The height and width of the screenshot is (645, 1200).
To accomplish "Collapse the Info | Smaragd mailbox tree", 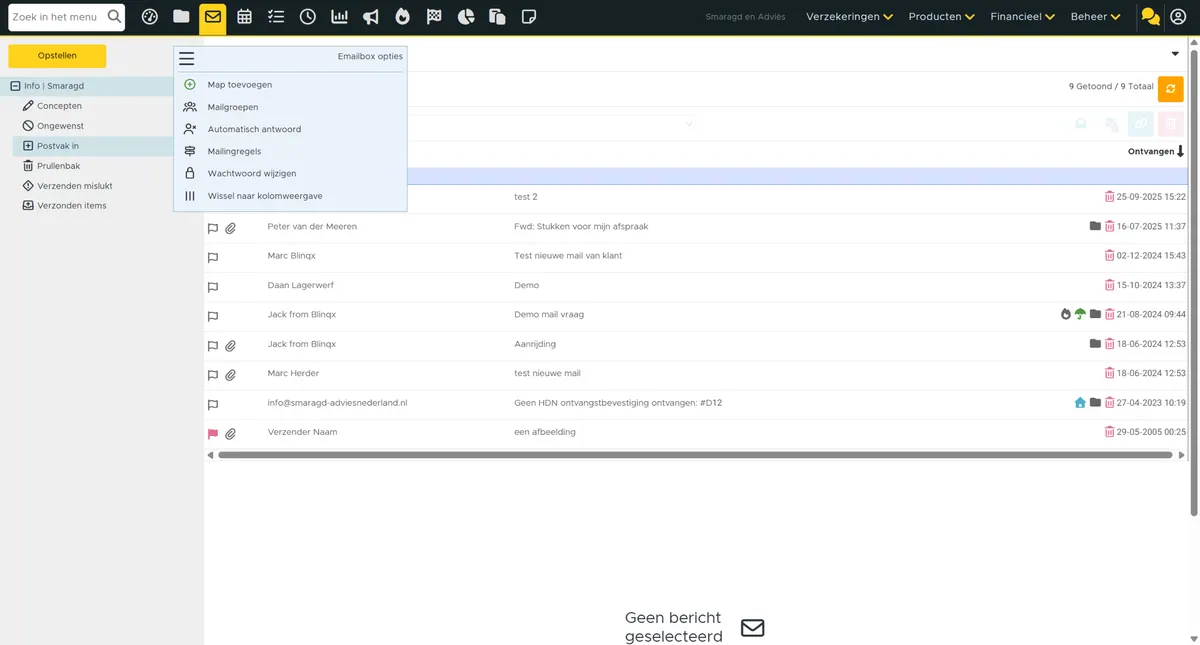I will [x=15, y=86].
